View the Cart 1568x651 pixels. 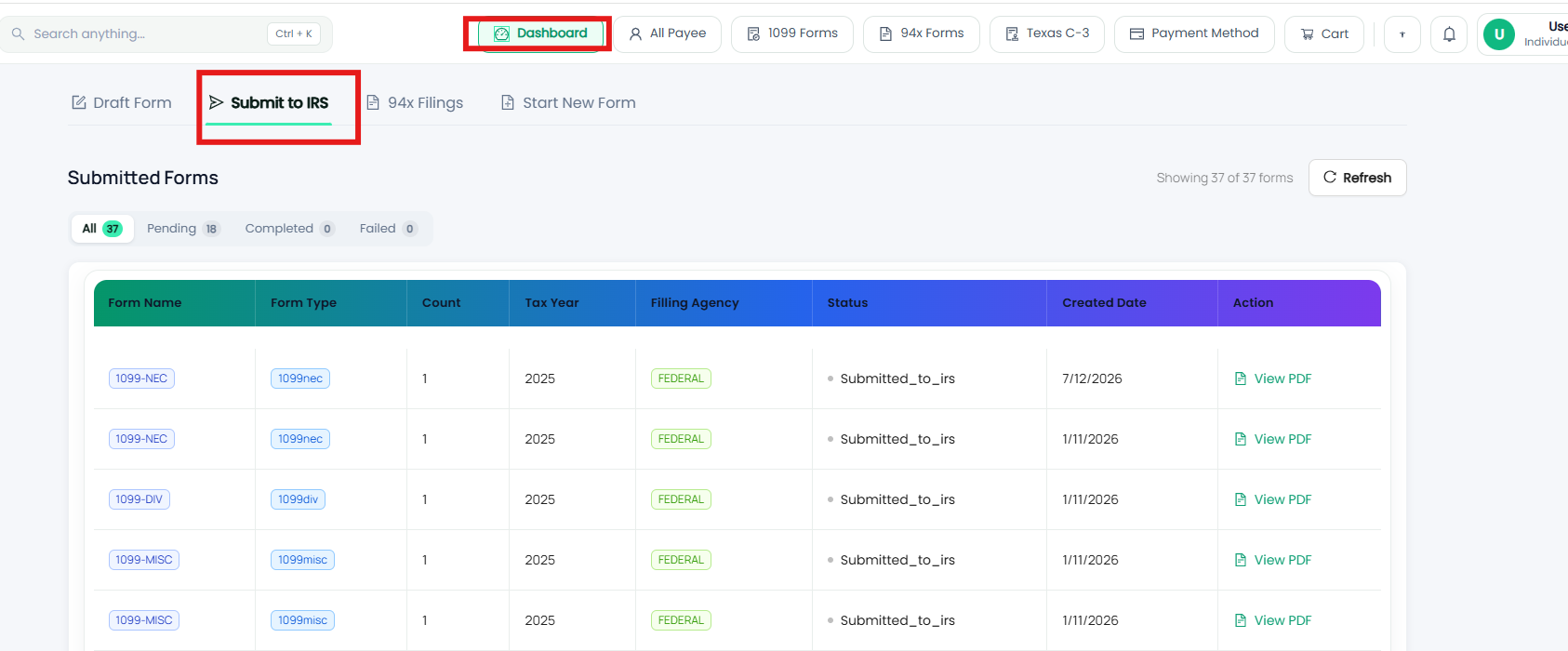[1324, 33]
